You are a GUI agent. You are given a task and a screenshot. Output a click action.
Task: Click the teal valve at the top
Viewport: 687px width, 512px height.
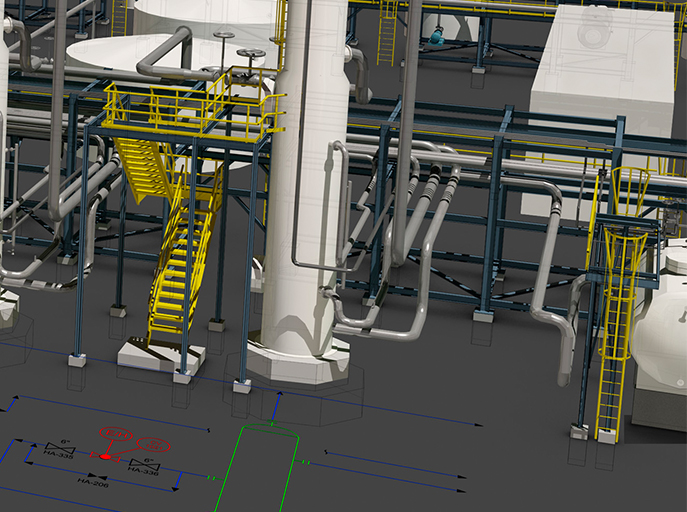point(436,38)
